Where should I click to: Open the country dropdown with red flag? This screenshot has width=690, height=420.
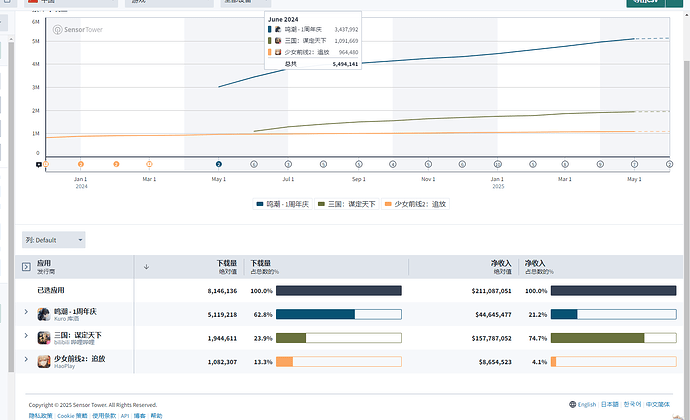[x=71, y=2]
